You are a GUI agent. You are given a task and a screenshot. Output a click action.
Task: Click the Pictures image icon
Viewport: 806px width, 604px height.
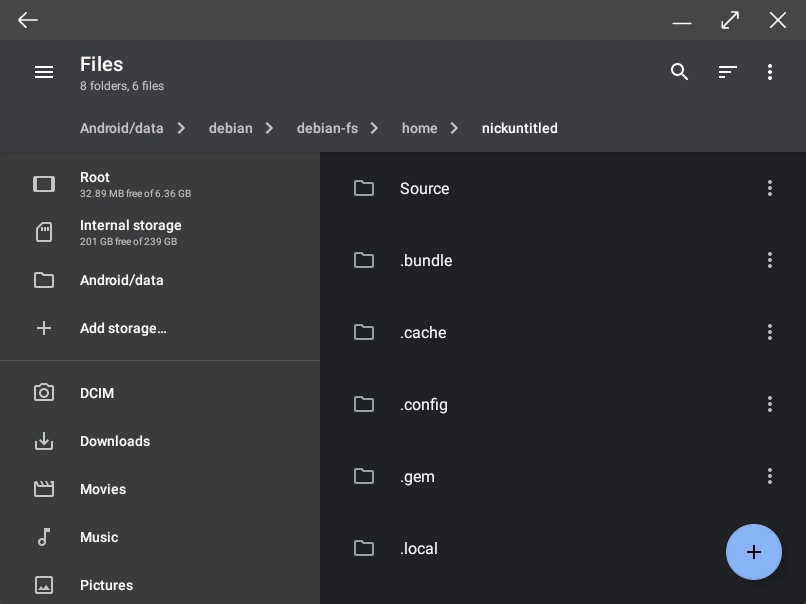click(44, 585)
